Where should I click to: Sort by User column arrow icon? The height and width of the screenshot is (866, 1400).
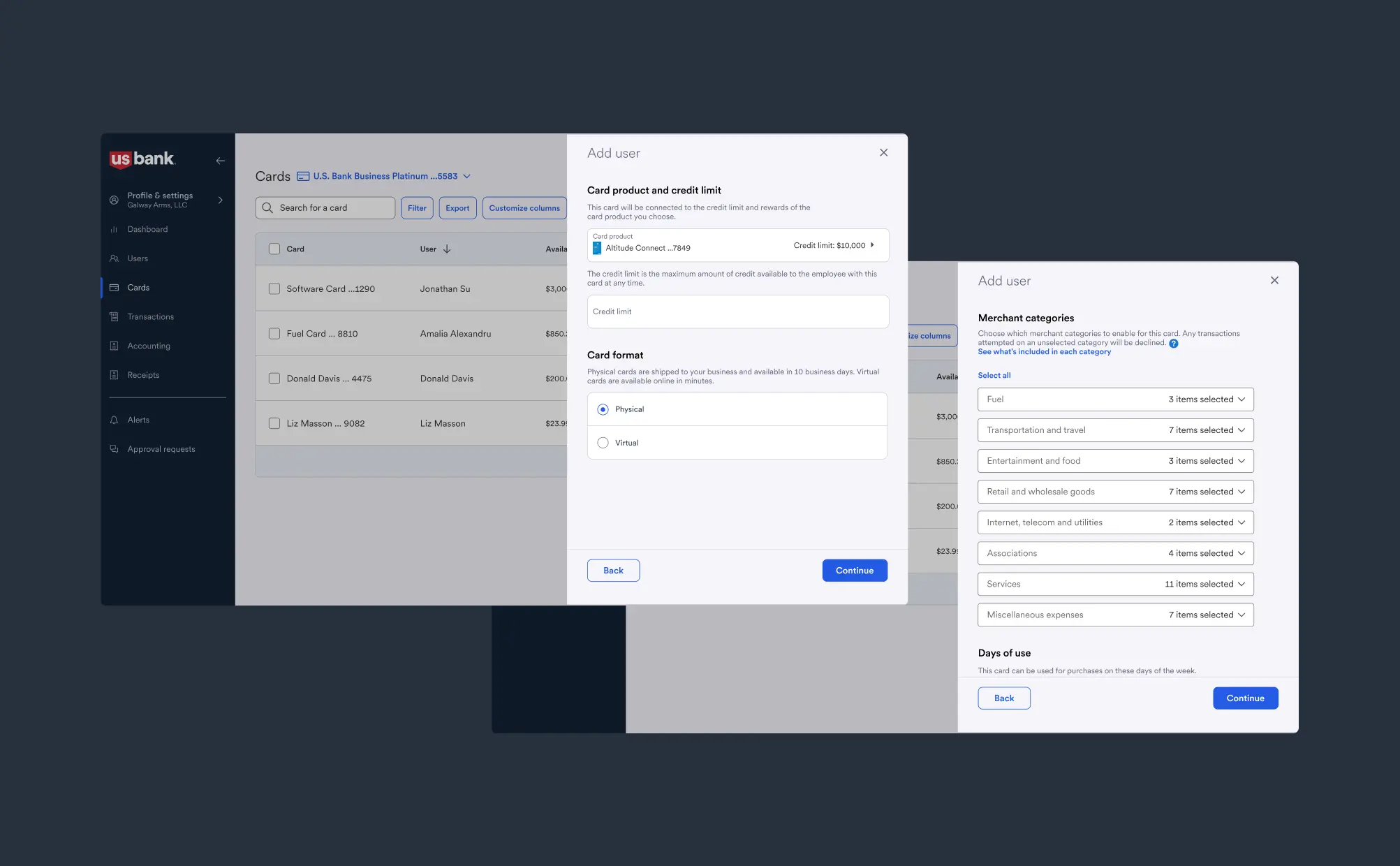tap(447, 249)
